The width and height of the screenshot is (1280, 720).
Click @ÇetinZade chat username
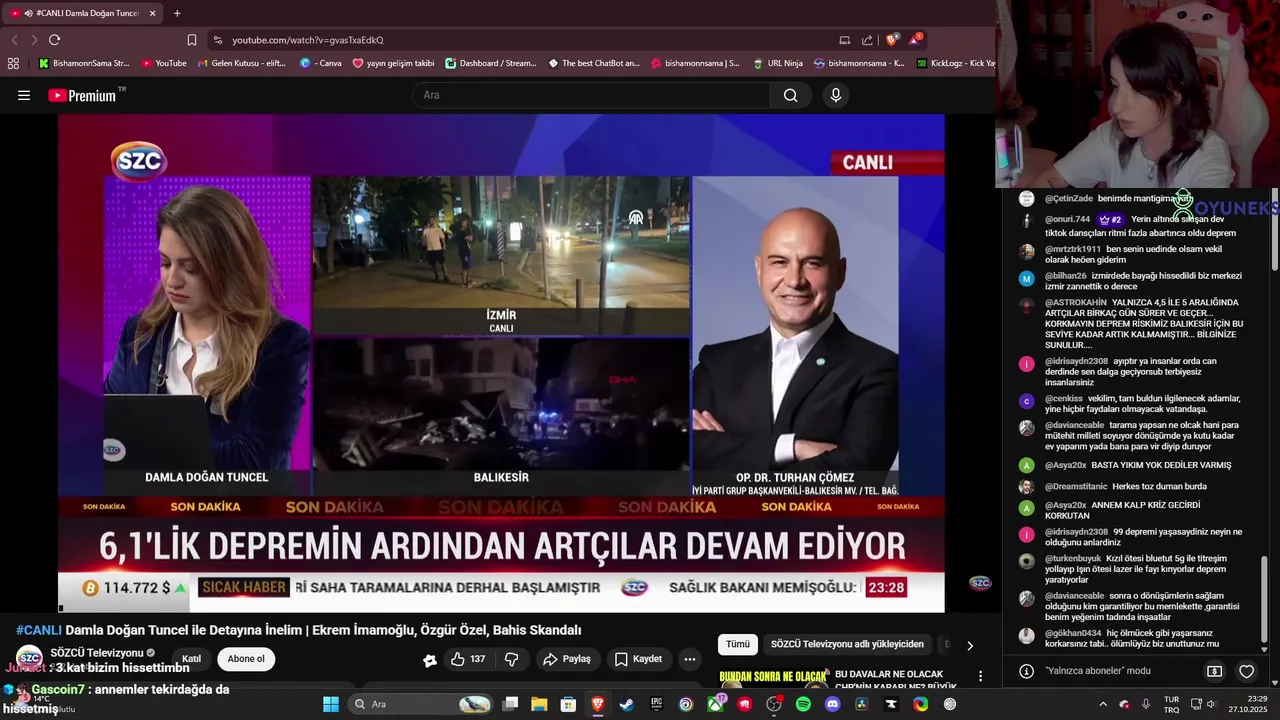click(1069, 199)
